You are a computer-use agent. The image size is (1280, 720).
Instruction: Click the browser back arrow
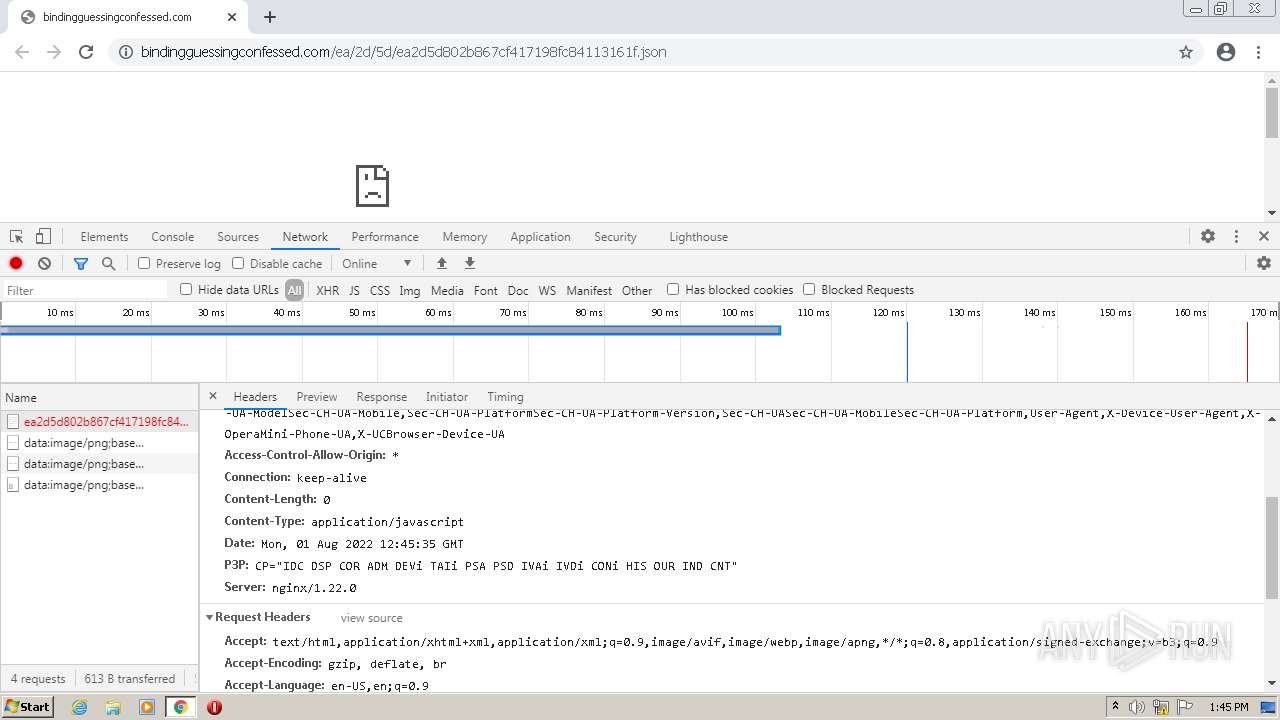point(22,52)
